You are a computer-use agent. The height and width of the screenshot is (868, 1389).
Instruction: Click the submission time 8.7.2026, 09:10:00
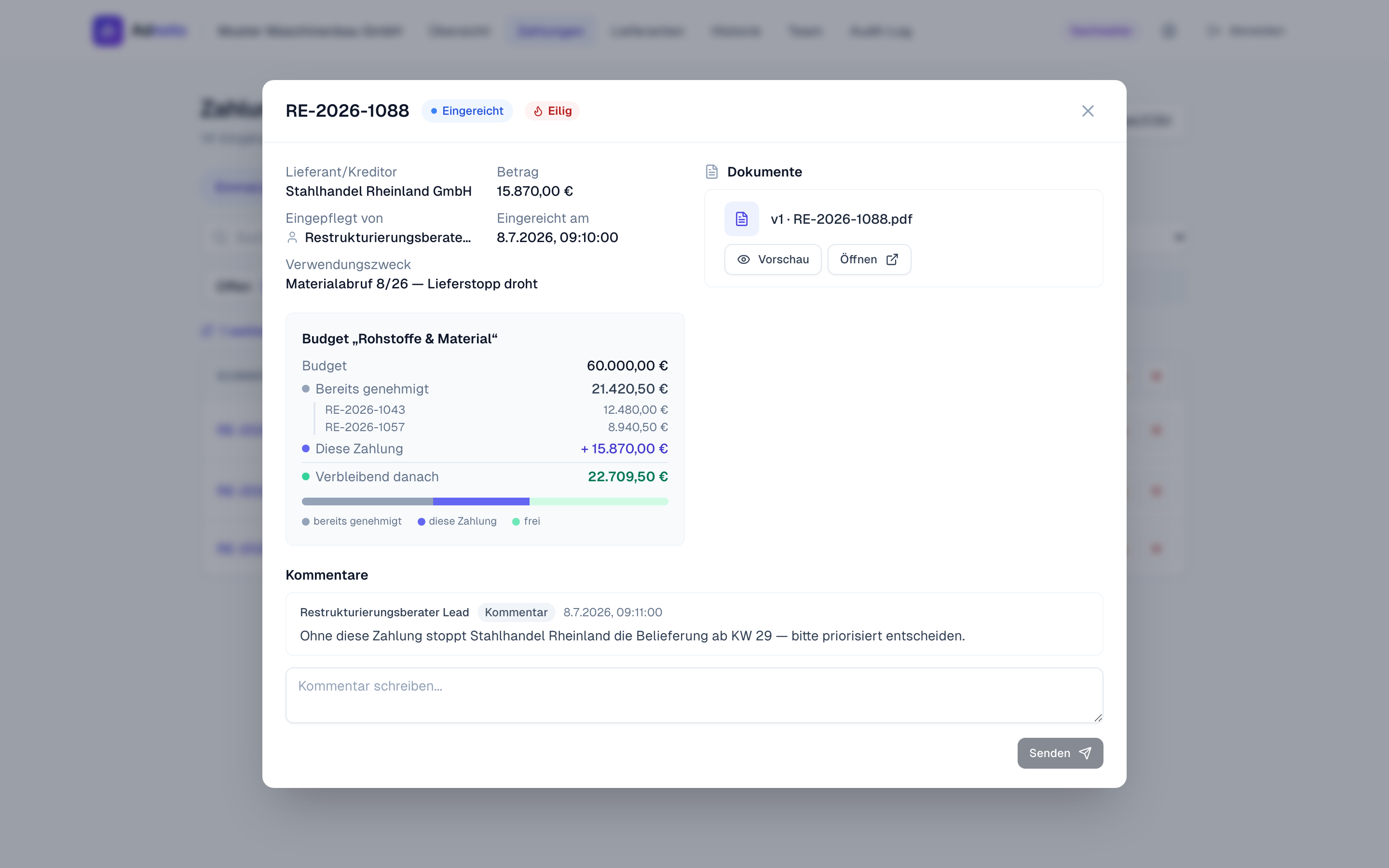point(557,237)
